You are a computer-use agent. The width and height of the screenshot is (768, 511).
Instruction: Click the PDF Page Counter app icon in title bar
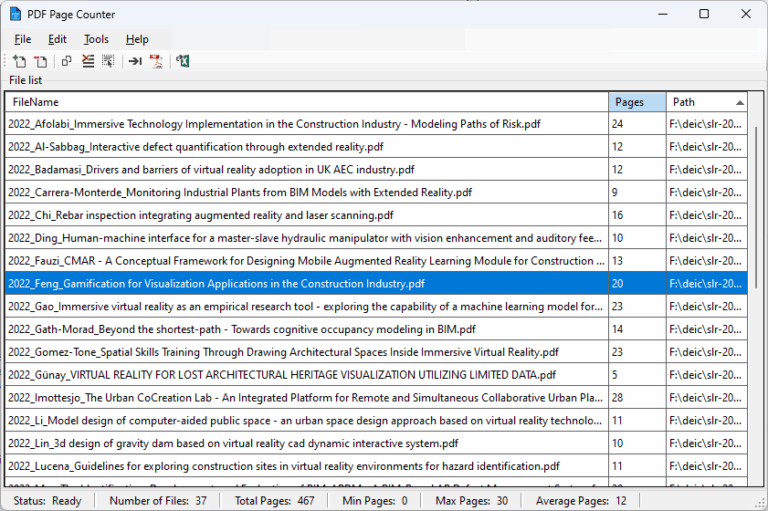[x=15, y=14]
